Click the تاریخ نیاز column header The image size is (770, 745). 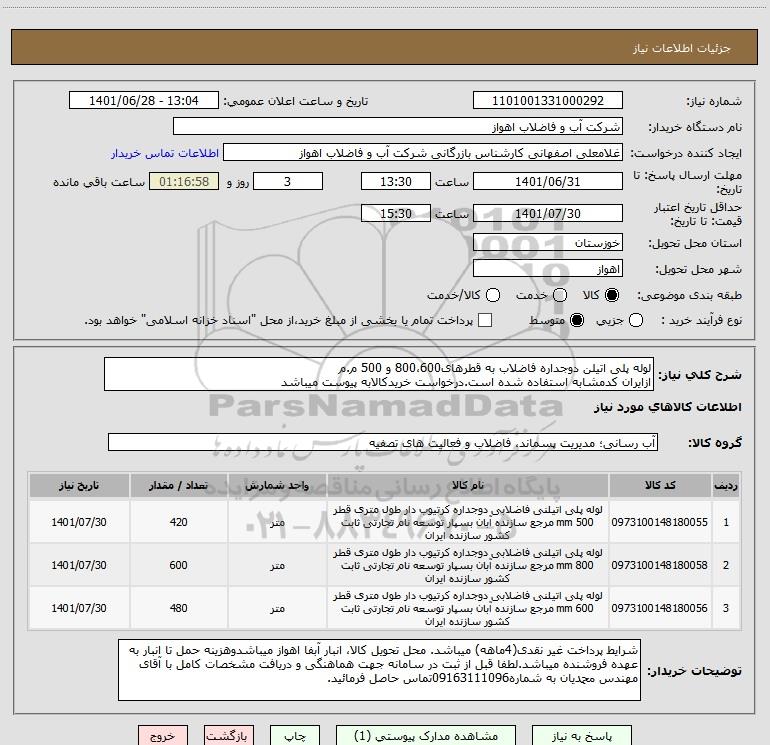click(x=79, y=485)
